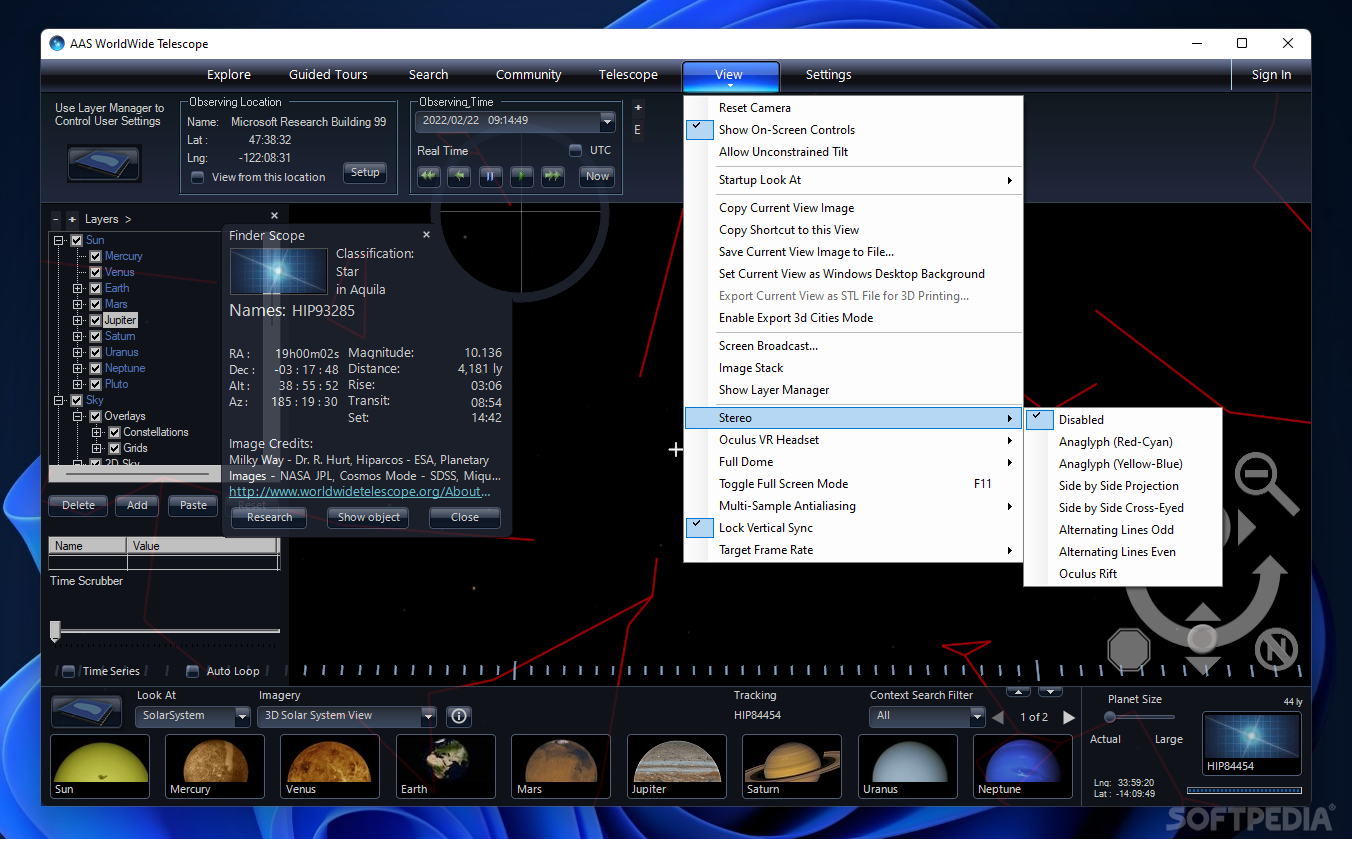Click the Zoom Out magnifier control
Viewport: 1352px width, 846px height.
[x=1265, y=483]
